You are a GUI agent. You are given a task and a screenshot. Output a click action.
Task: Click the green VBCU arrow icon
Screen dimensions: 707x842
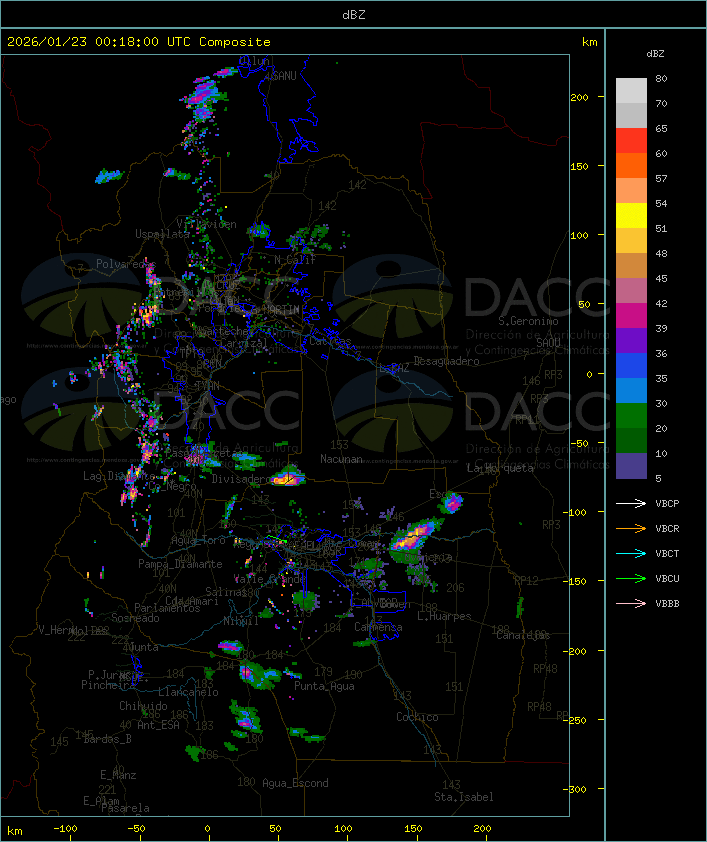click(631, 578)
